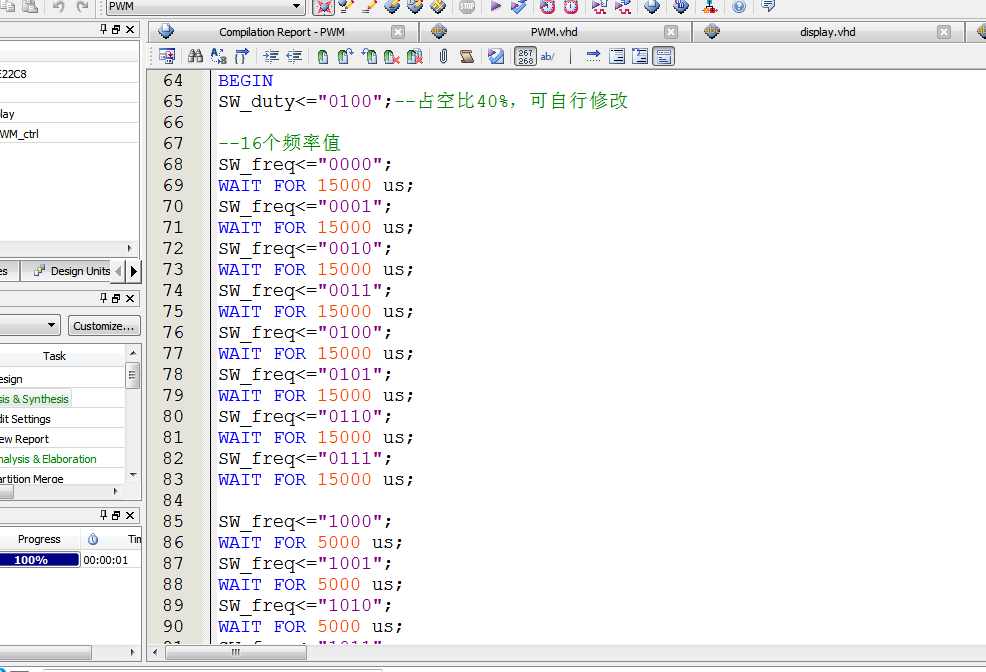Click the Replace A-to-B icon
The image size is (986, 672).
pos(219,57)
